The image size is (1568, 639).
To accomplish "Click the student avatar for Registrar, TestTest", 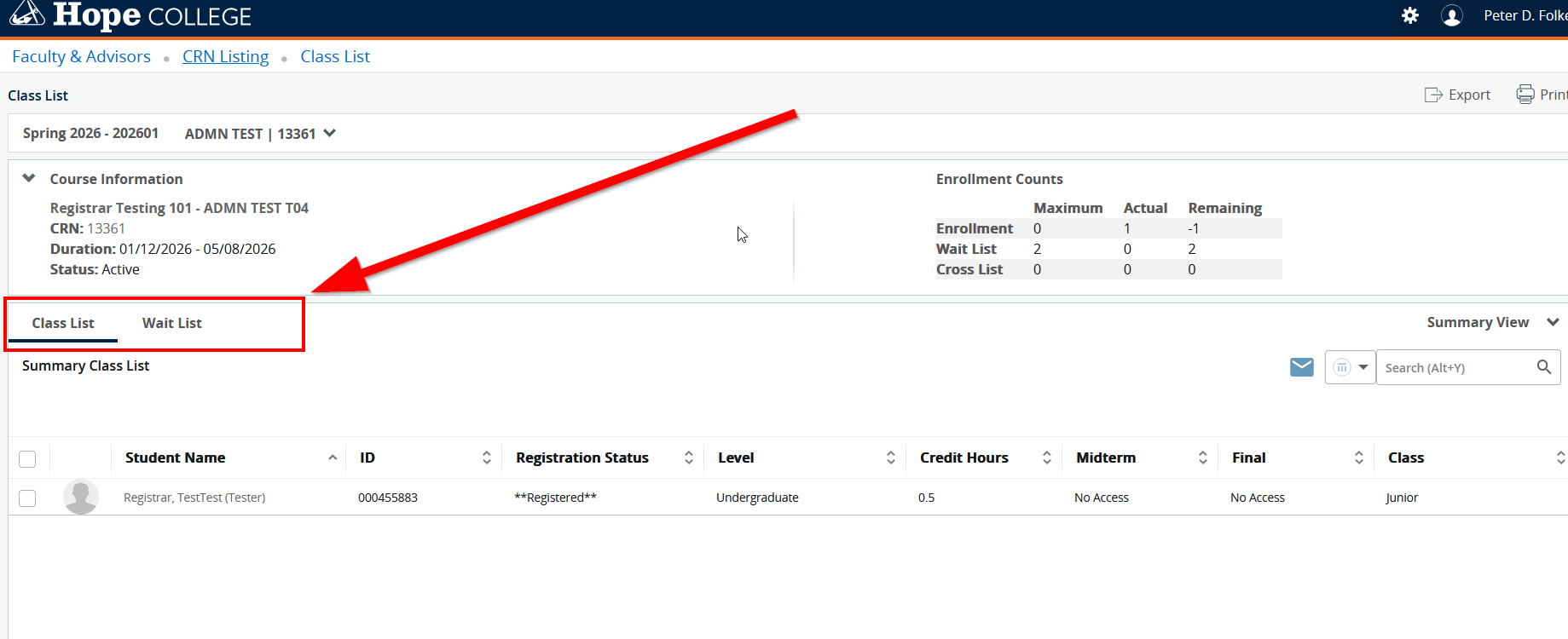I will [x=81, y=497].
